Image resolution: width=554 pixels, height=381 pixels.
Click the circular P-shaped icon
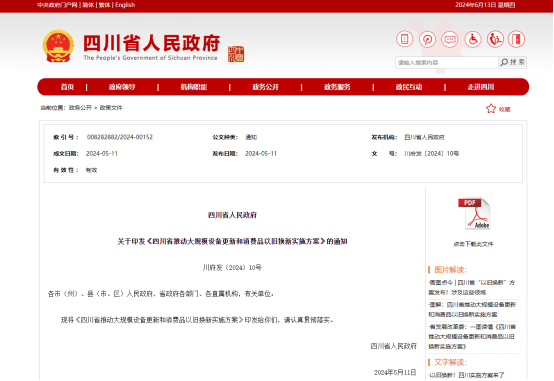pyautogui.click(x=427, y=39)
